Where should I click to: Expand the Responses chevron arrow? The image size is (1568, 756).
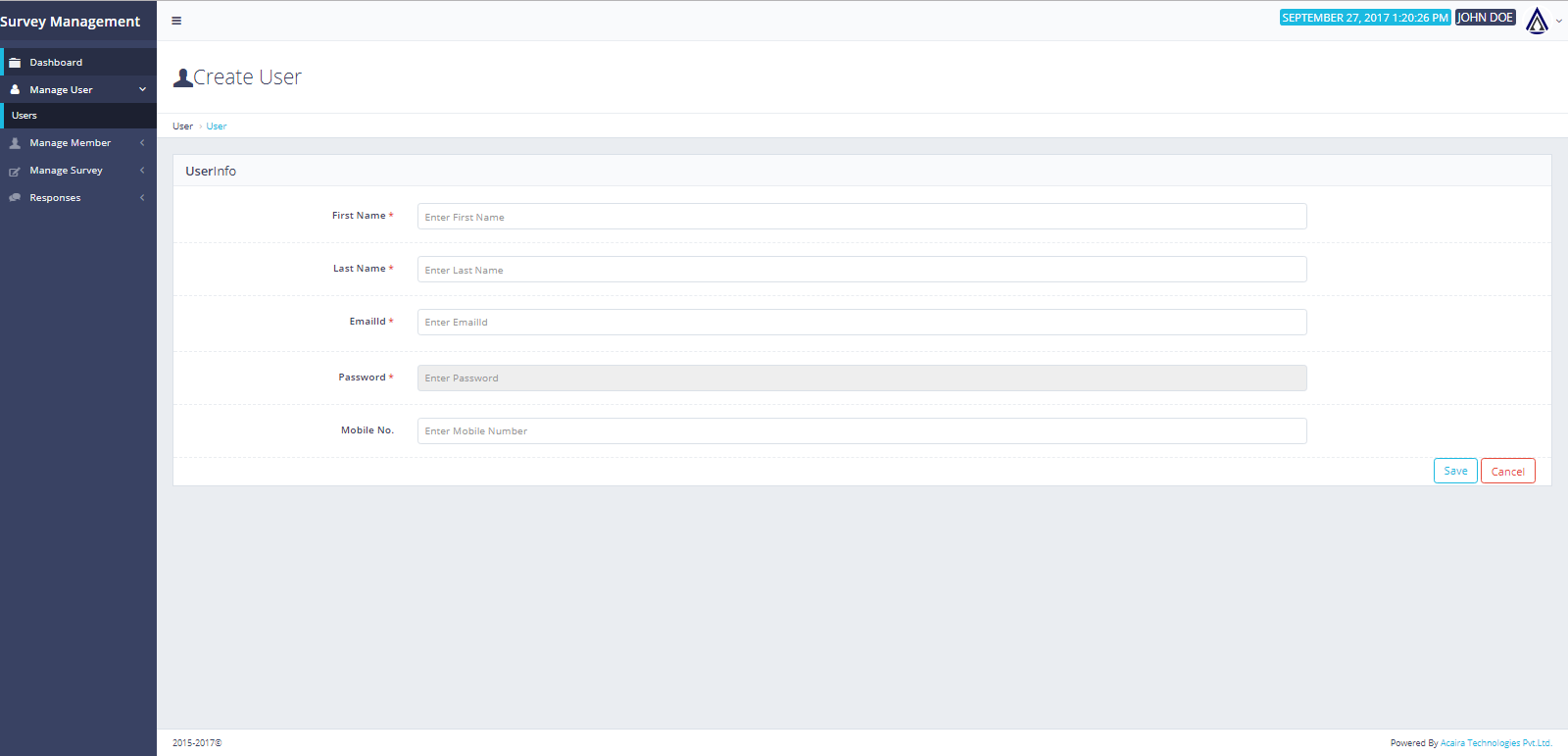pyautogui.click(x=142, y=198)
